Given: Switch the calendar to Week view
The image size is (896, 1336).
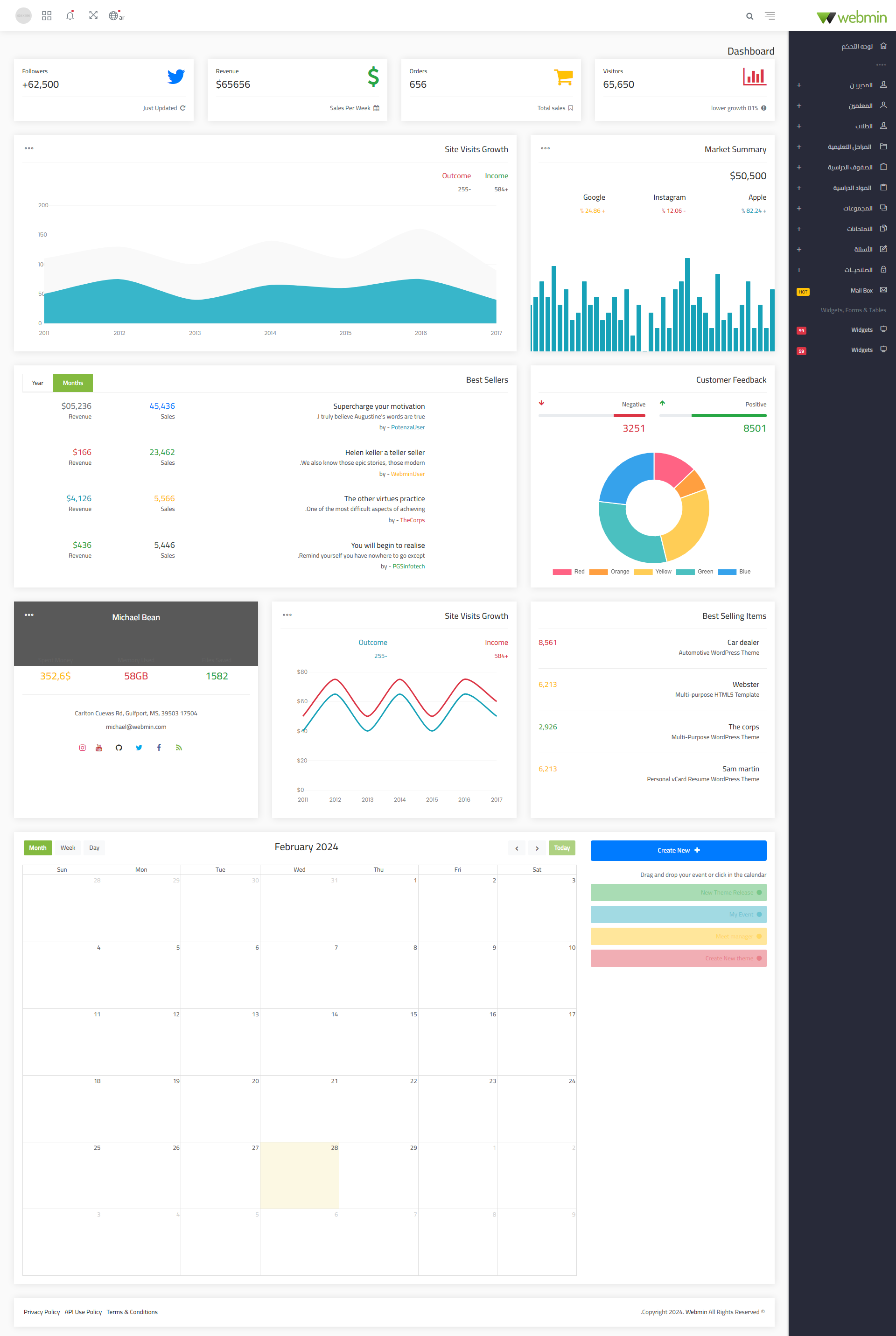Looking at the screenshot, I should (x=68, y=847).
